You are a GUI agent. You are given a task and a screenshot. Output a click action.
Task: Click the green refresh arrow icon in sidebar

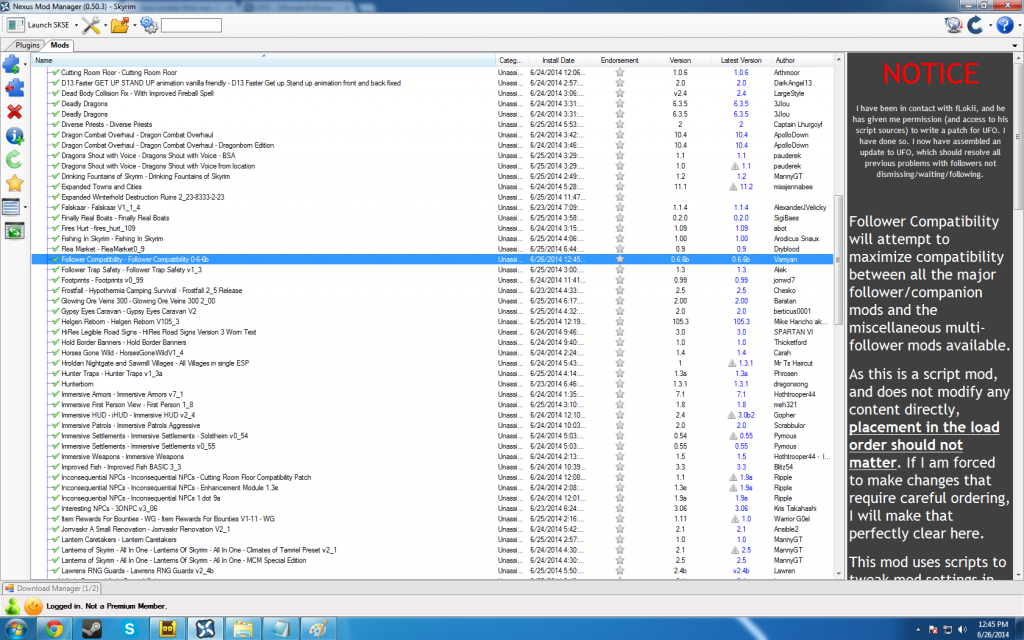(14, 159)
